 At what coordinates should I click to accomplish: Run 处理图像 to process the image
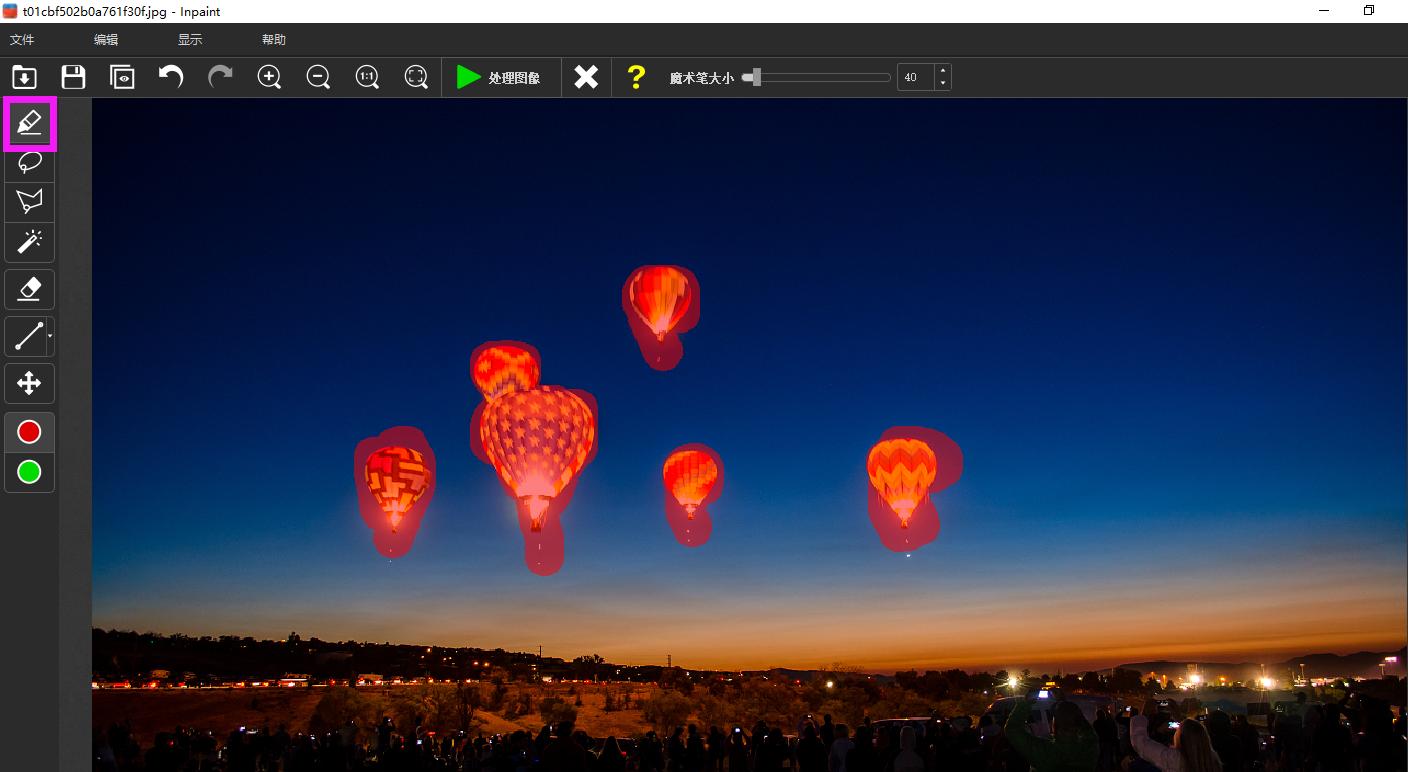(x=499, y=77)
